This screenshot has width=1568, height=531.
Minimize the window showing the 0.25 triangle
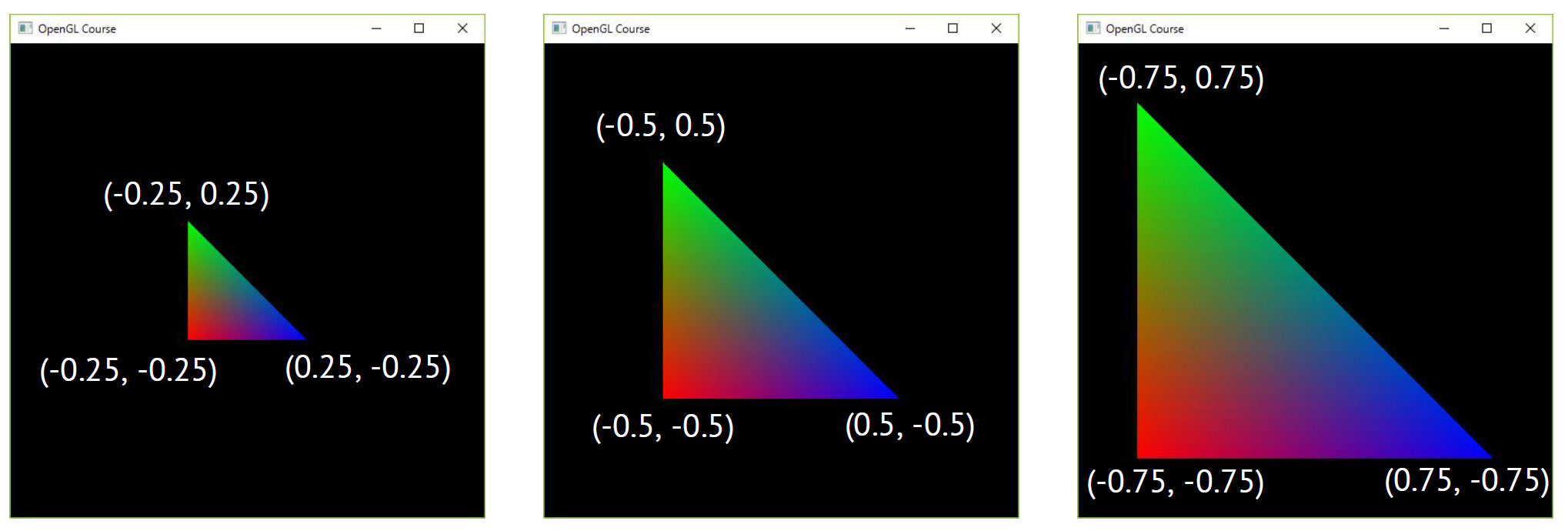376,28
